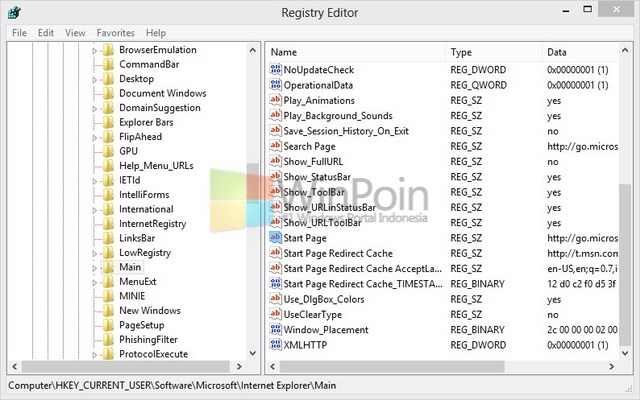This screenshot has width=640, height=400.
Task: Select the New Windows key
Action: click(150, 311)
